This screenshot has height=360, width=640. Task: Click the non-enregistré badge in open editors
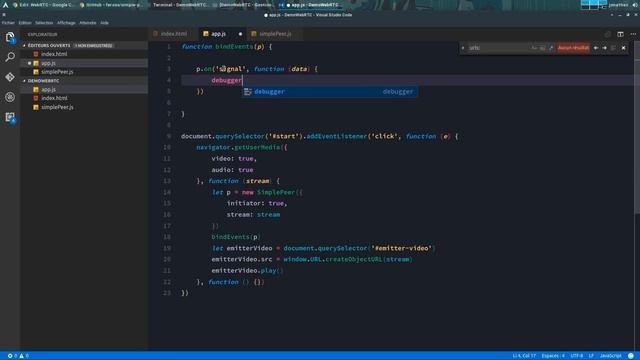click(x=93, y=46)
